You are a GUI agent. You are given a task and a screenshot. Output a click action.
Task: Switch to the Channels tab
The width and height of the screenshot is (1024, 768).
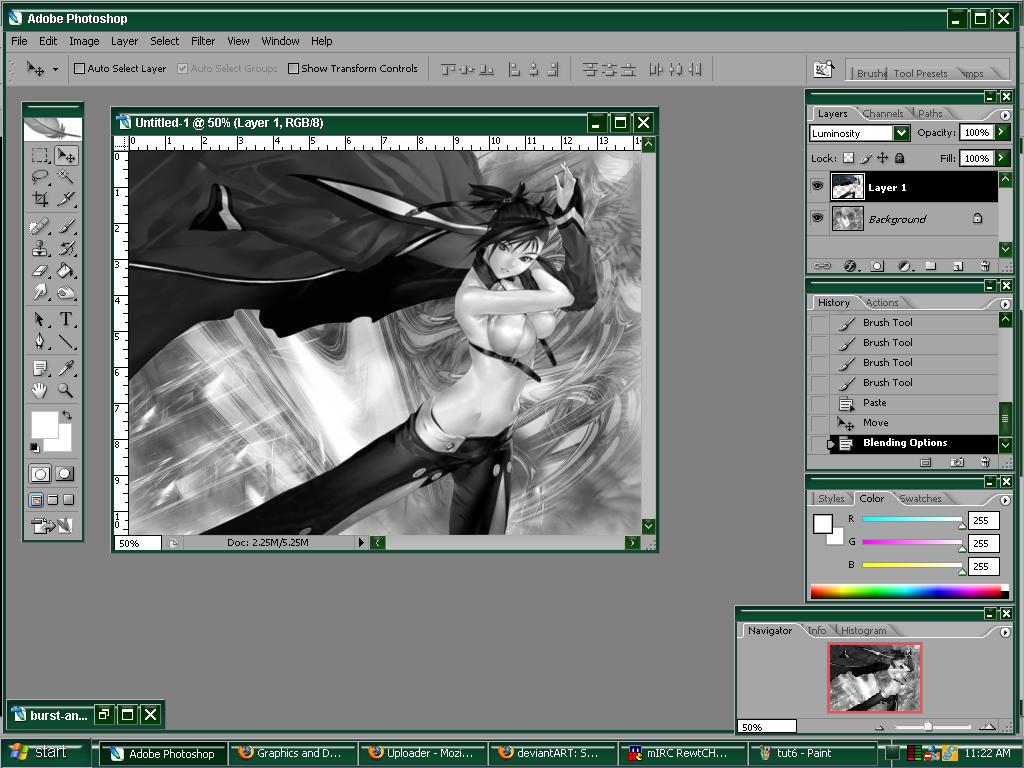[882, 114]
